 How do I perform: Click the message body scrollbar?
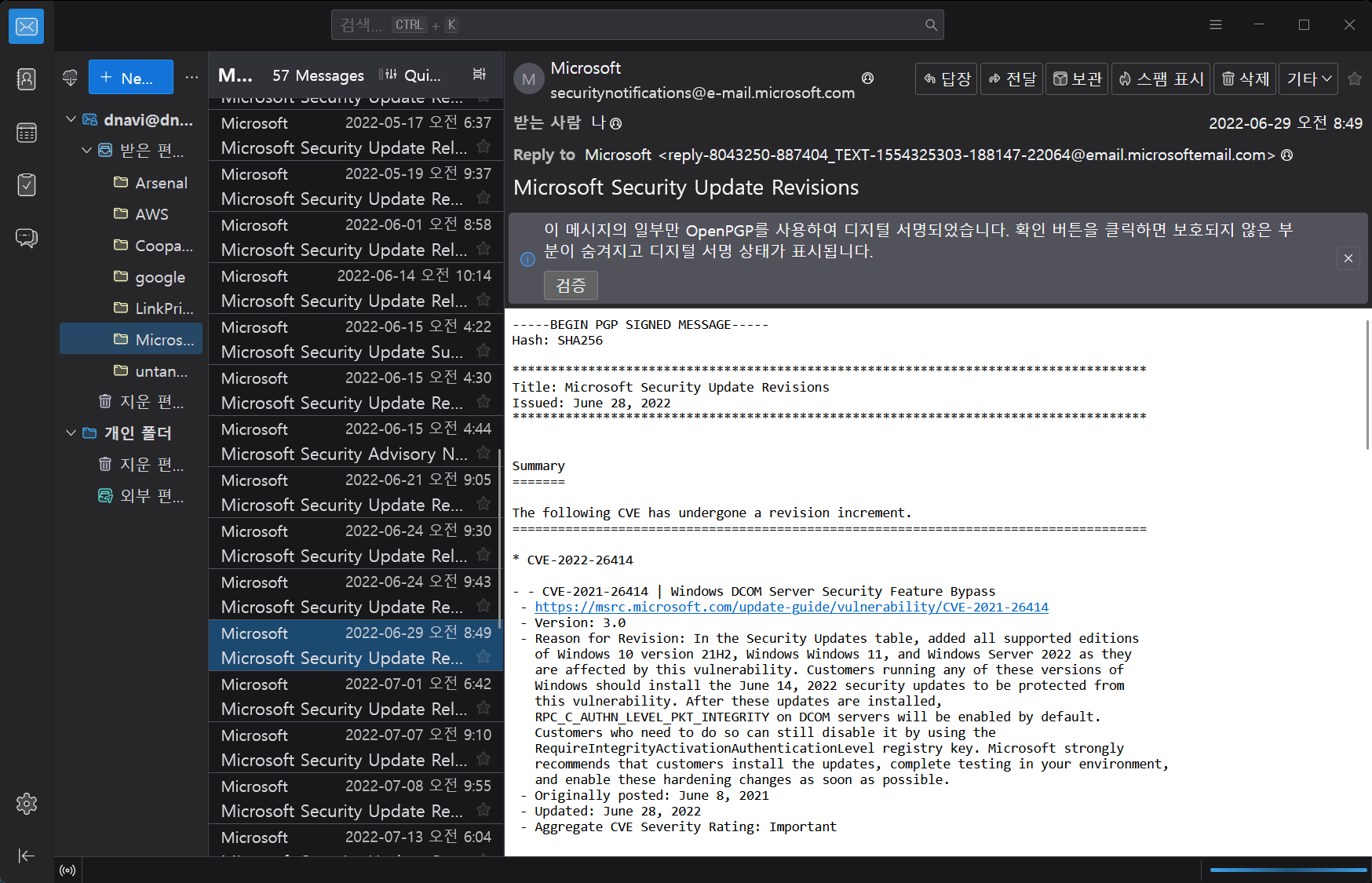(x=1367, y=385)
